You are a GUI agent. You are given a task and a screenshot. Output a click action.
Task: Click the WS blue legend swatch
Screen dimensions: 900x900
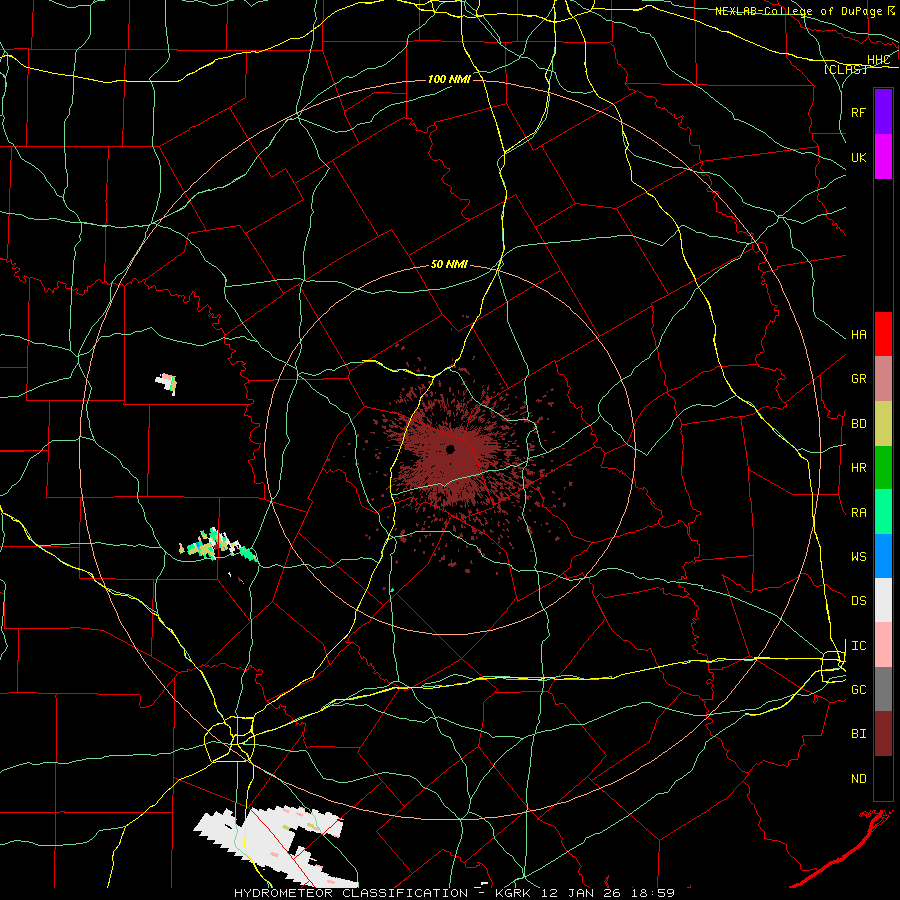point(883,556)
